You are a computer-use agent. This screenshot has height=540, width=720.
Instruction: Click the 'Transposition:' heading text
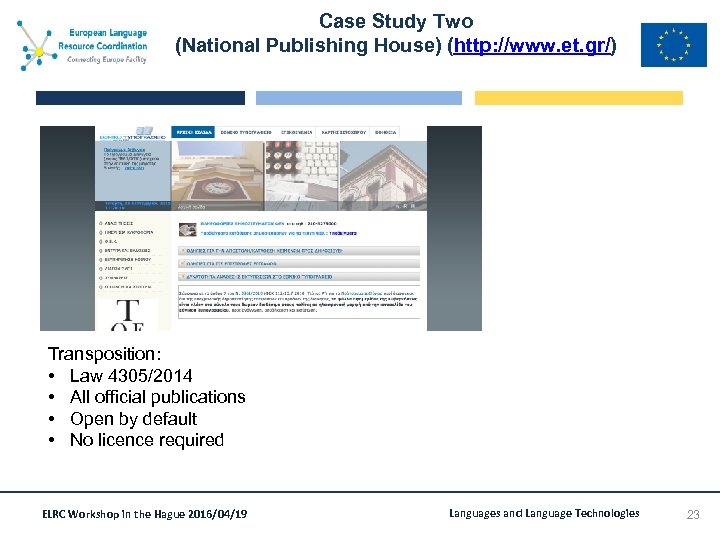[105, 354]
